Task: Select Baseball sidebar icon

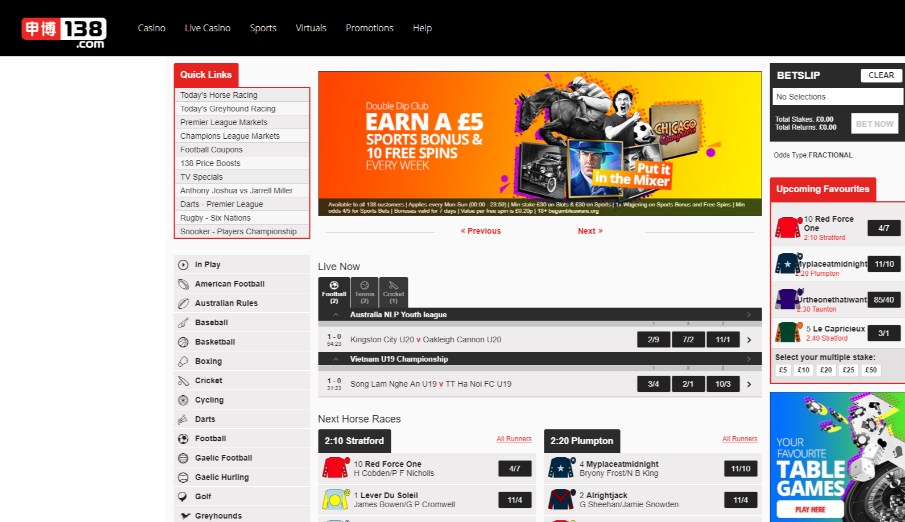Action: (x=183, y=323)
